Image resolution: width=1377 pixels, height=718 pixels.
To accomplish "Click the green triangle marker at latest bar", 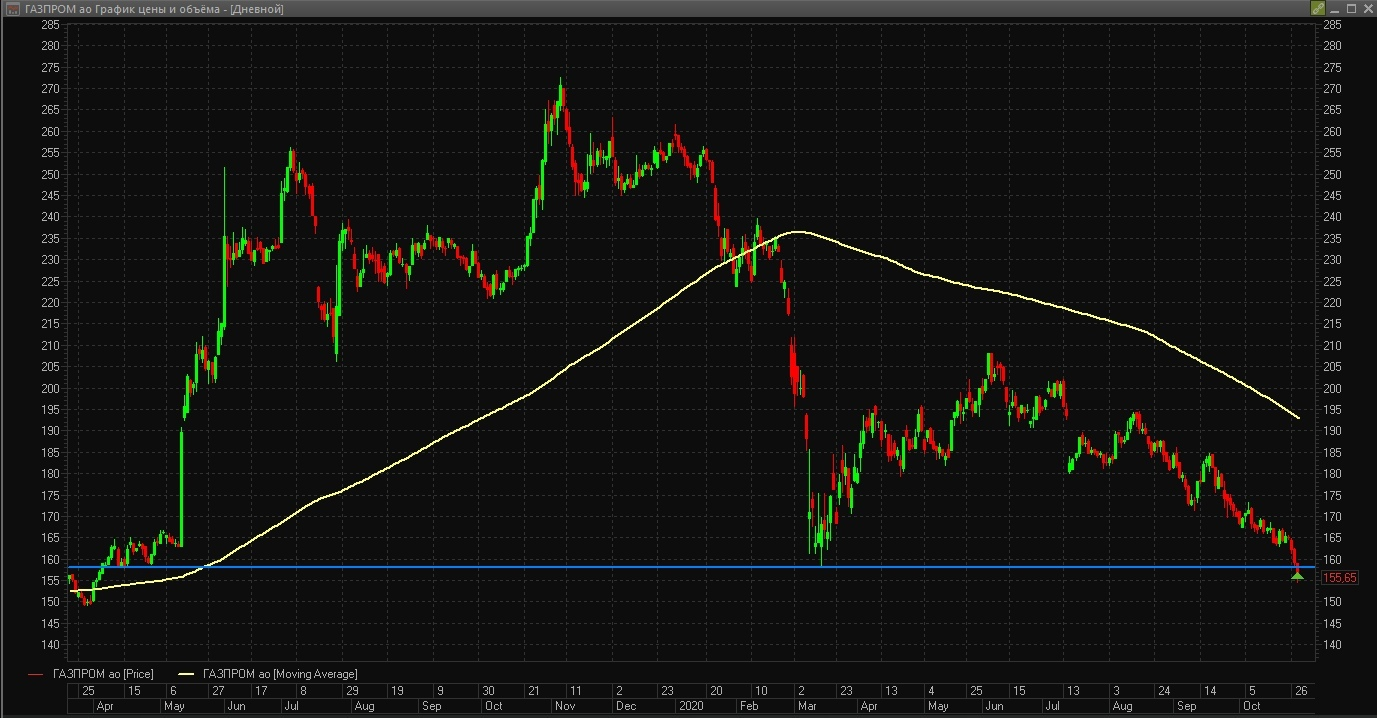I will click(x=1297, y=575).
